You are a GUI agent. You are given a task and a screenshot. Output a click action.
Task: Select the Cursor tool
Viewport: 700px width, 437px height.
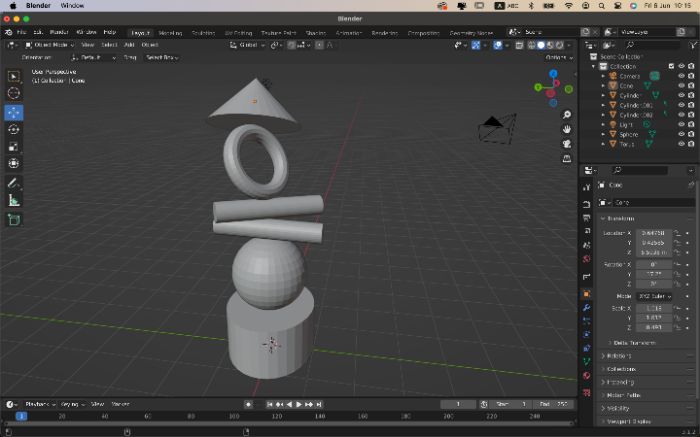point(14,93)
